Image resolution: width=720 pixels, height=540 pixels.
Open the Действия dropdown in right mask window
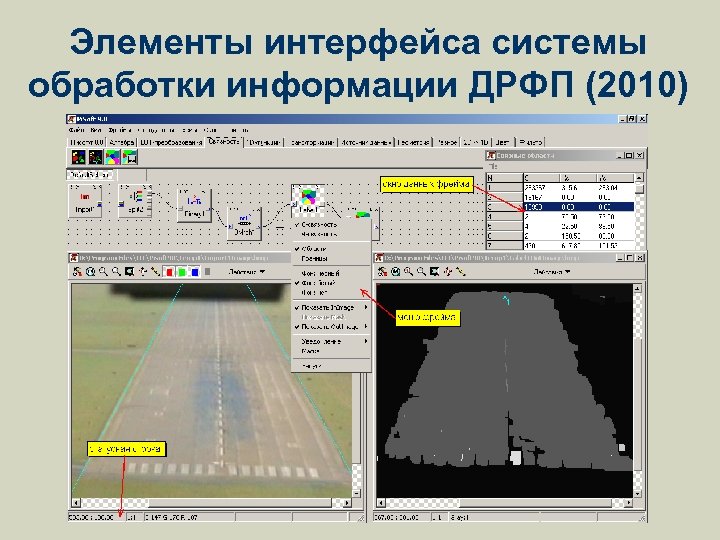552,272
